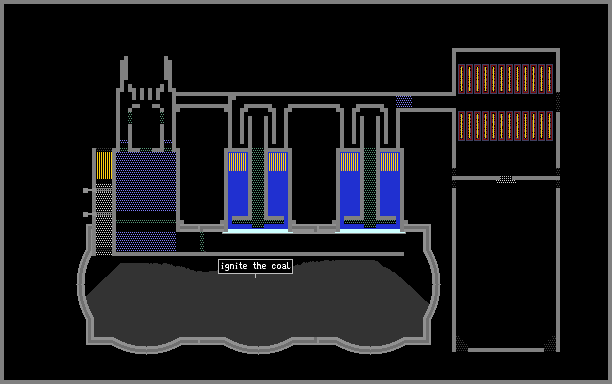Screen dimensions: 612x384
Task: Click the lower purple dotted block above the boiler
Action: coord(146,241)
